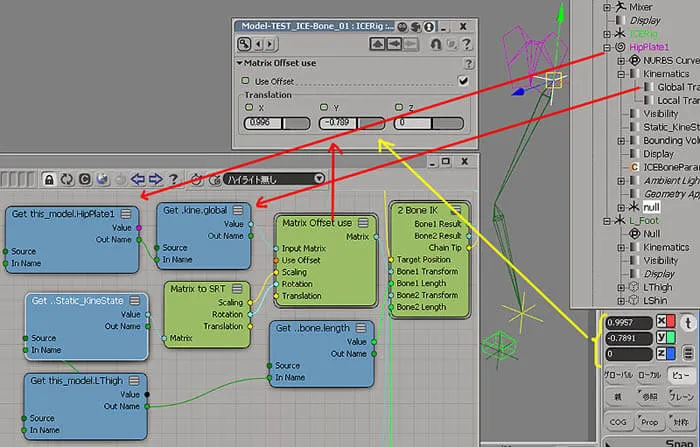Select the ビュー (View) mode tab
This screenshot has height=447, width=700.
[681, 375]
